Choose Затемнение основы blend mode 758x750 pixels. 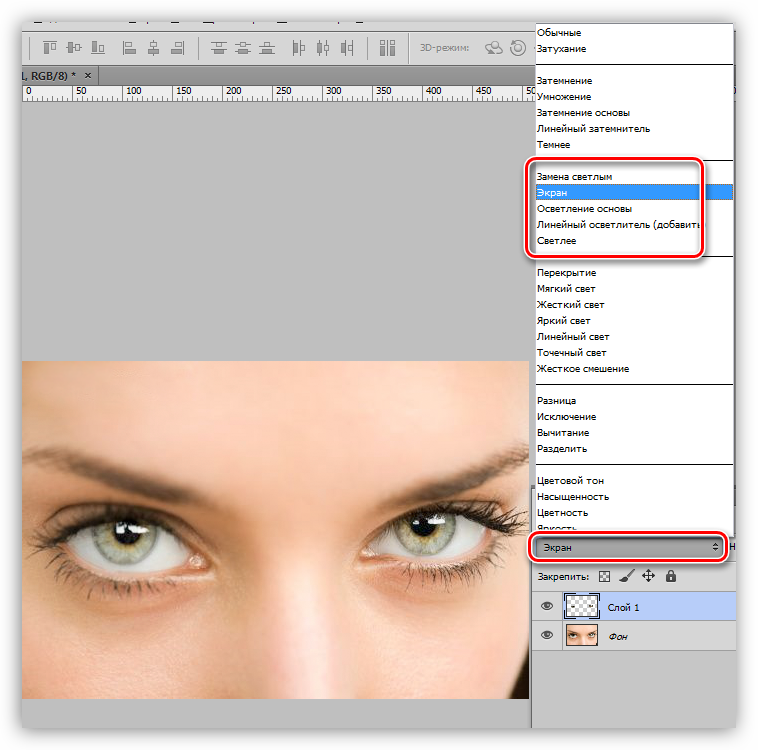(x=583, y=112)
